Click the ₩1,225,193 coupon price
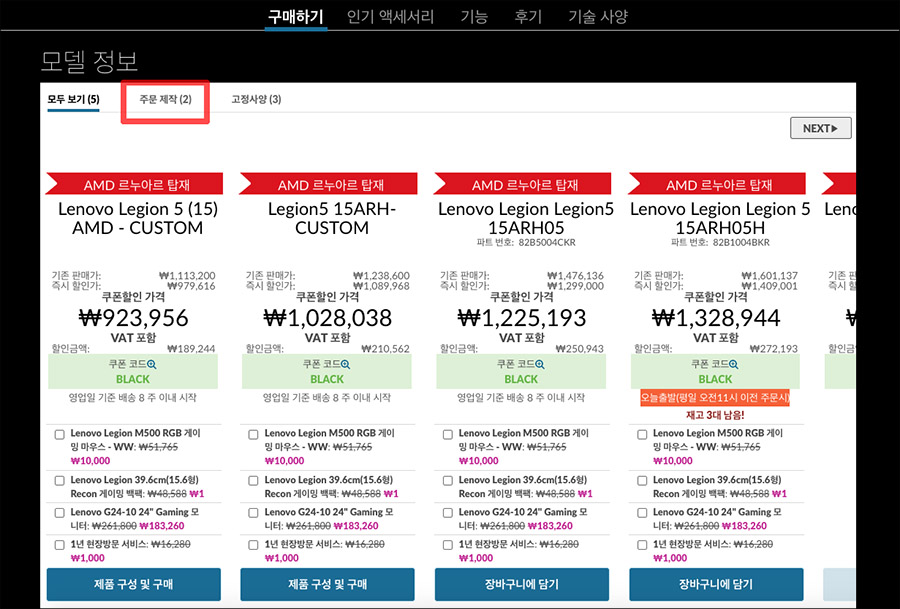Screen dimensions: 900x609 (522, 317)
